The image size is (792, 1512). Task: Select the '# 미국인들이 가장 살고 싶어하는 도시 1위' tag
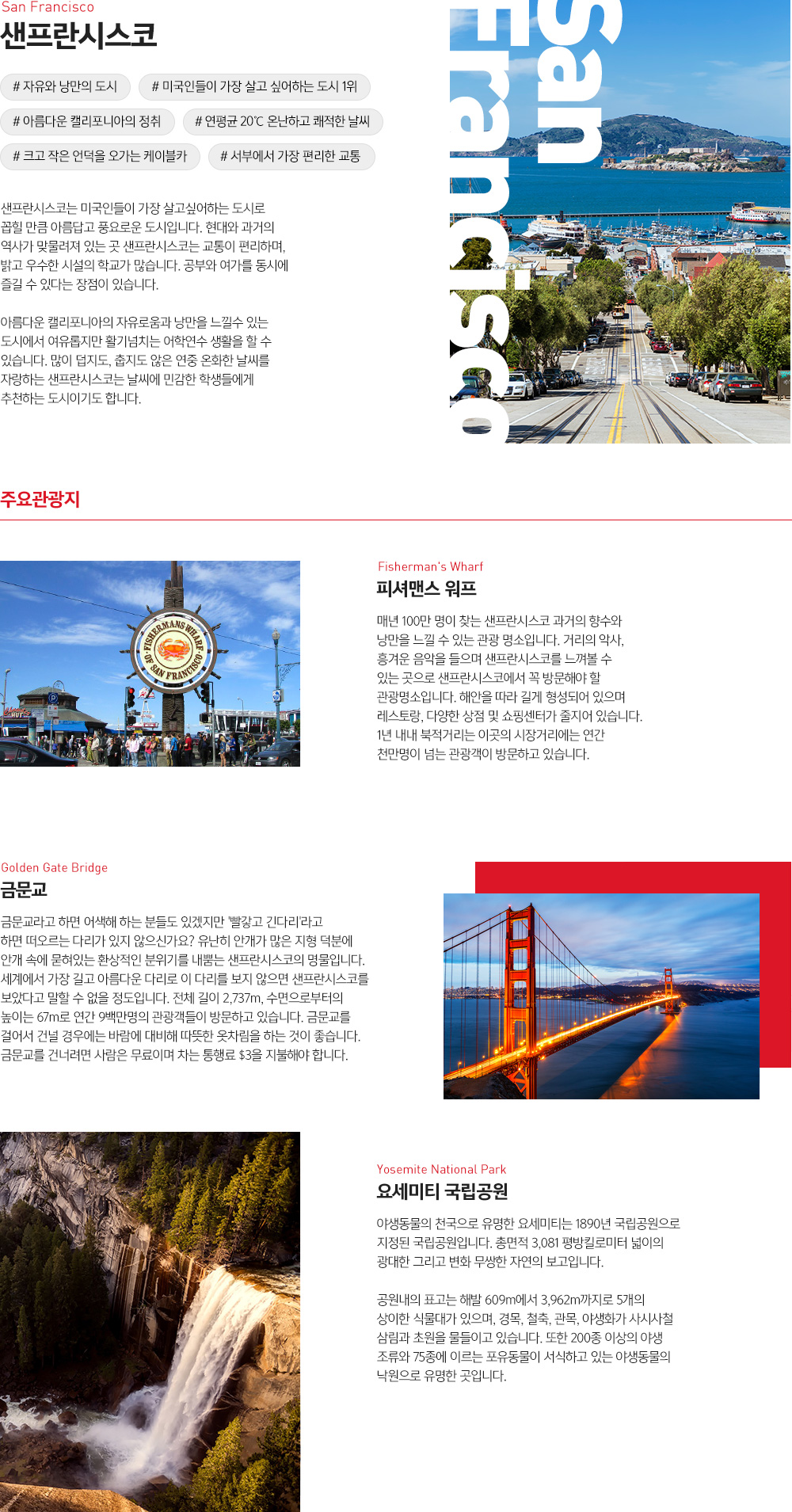coord(254,86)
